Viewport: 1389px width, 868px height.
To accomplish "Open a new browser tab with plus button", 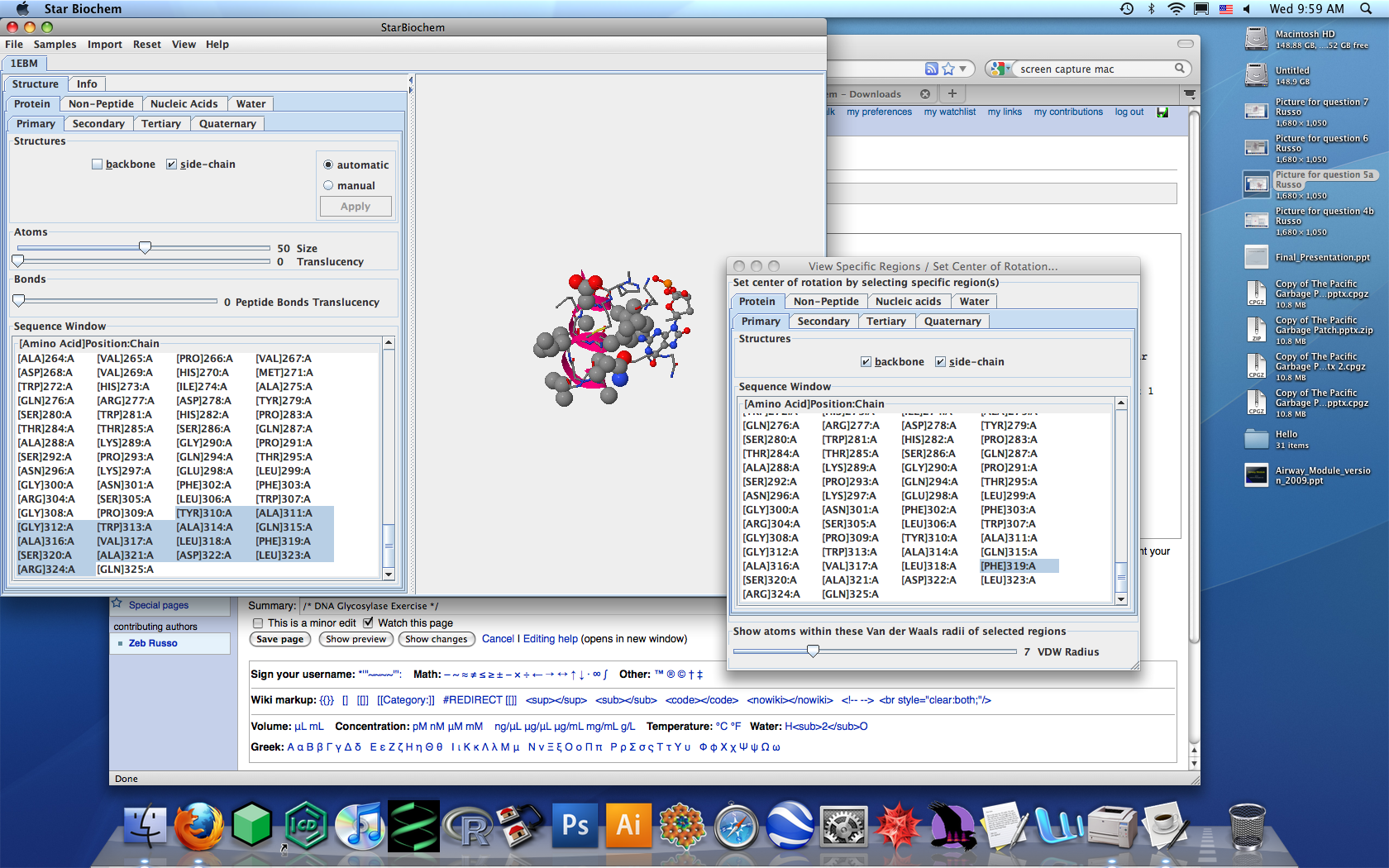I will (952, 94).
